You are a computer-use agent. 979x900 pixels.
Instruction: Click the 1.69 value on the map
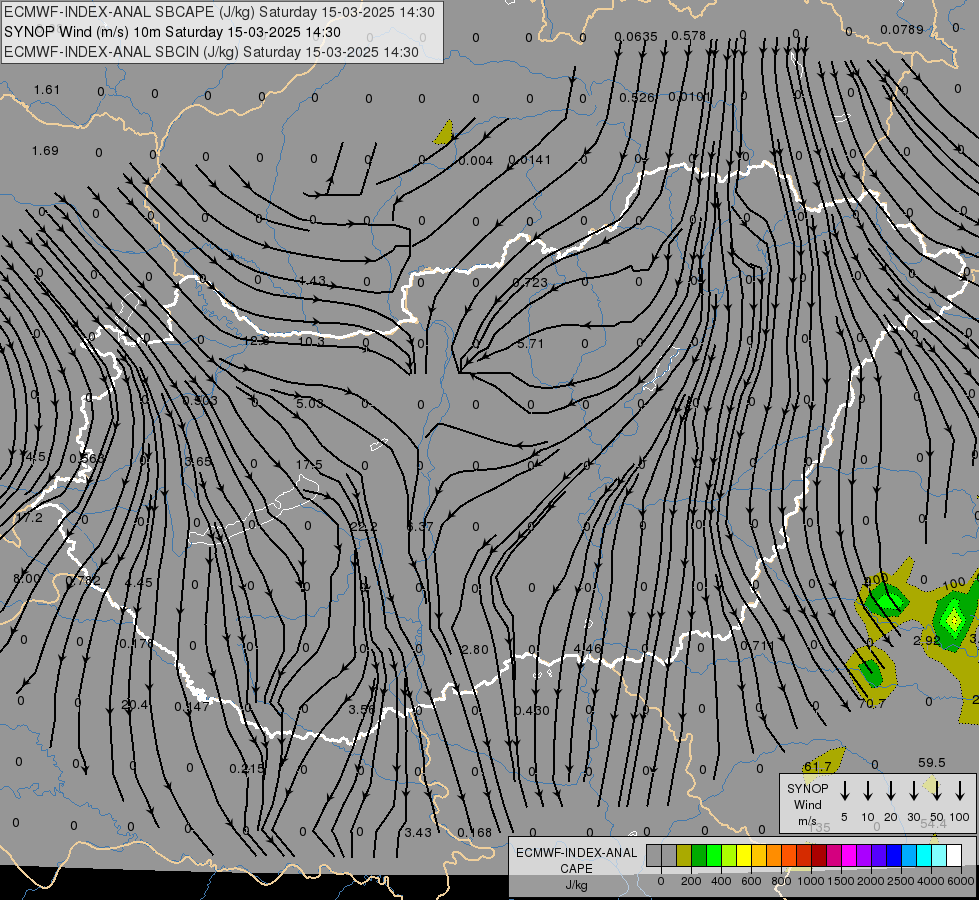click(x=45, y=151)
